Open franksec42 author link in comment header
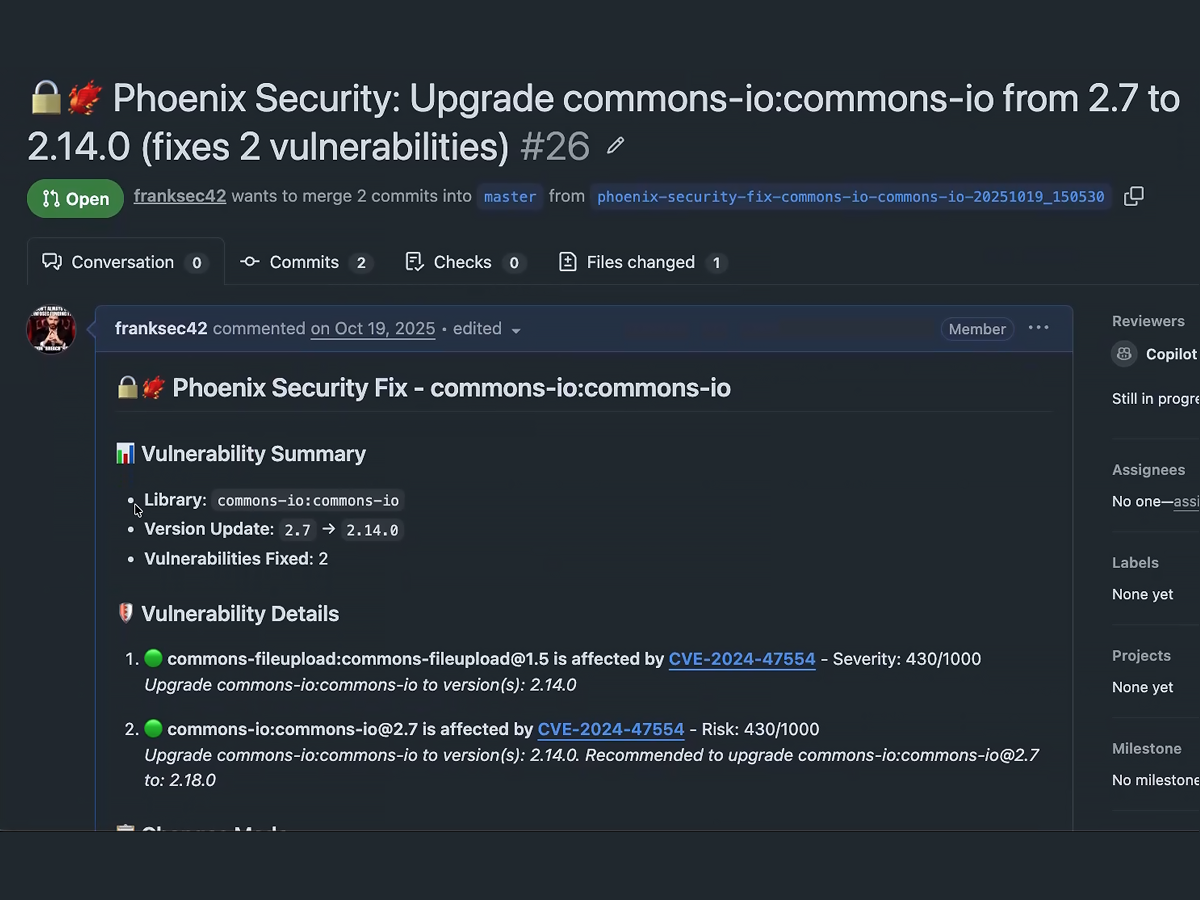The width and height of the screenshot is (1200, 900). [x=161, y=328]
